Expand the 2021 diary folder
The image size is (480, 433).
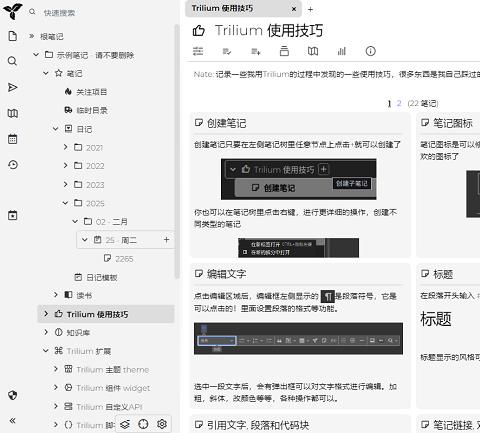pos(65,147)
